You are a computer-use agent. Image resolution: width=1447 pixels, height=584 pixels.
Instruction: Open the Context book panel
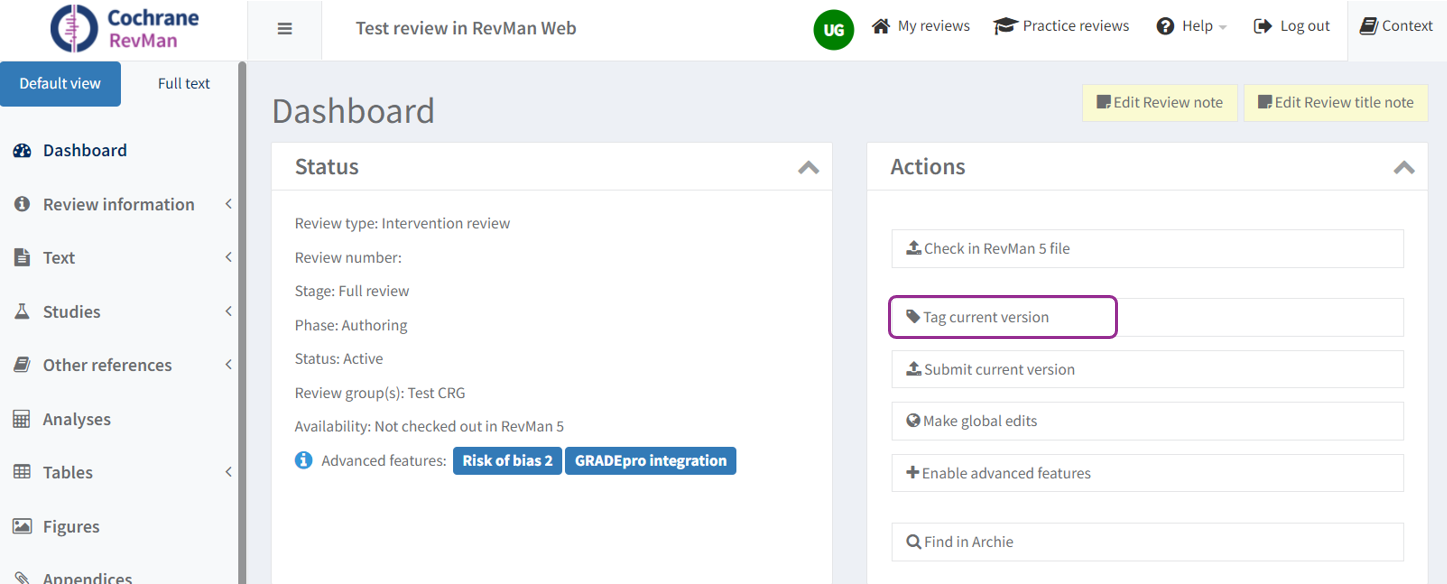(1368, 26)
